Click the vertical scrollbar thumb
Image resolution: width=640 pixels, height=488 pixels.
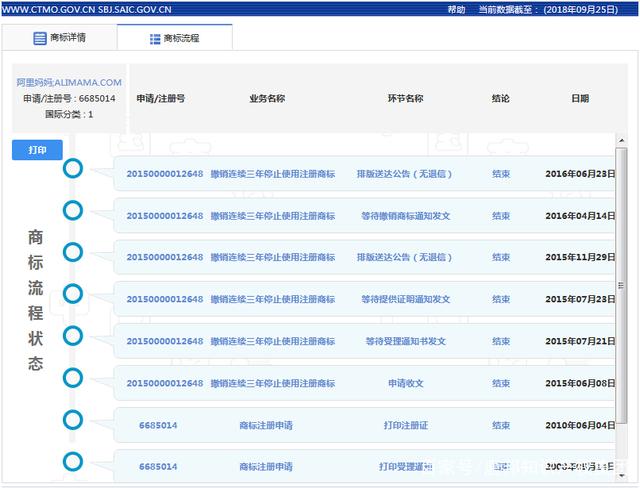point(621,286)
